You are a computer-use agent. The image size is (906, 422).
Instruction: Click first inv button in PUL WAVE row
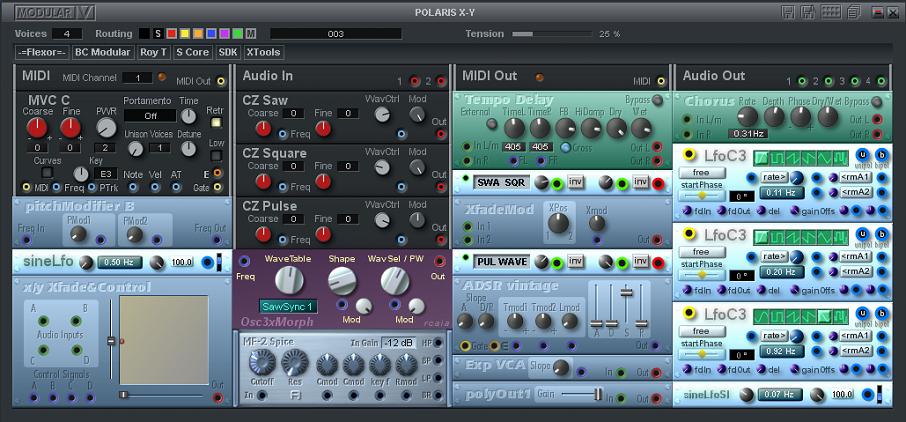[x=575, y=261]
